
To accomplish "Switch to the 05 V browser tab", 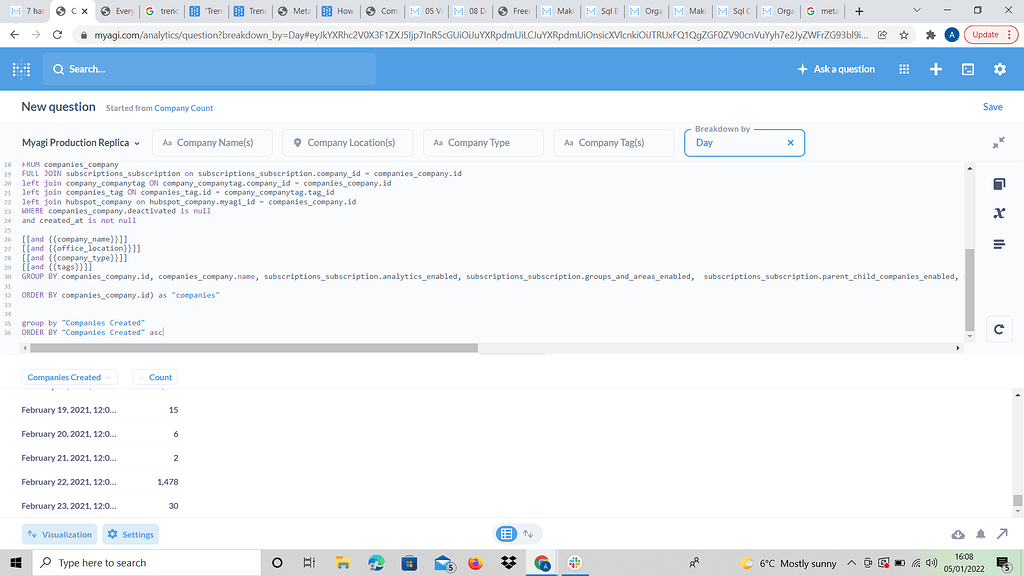I will pos(426,11).
